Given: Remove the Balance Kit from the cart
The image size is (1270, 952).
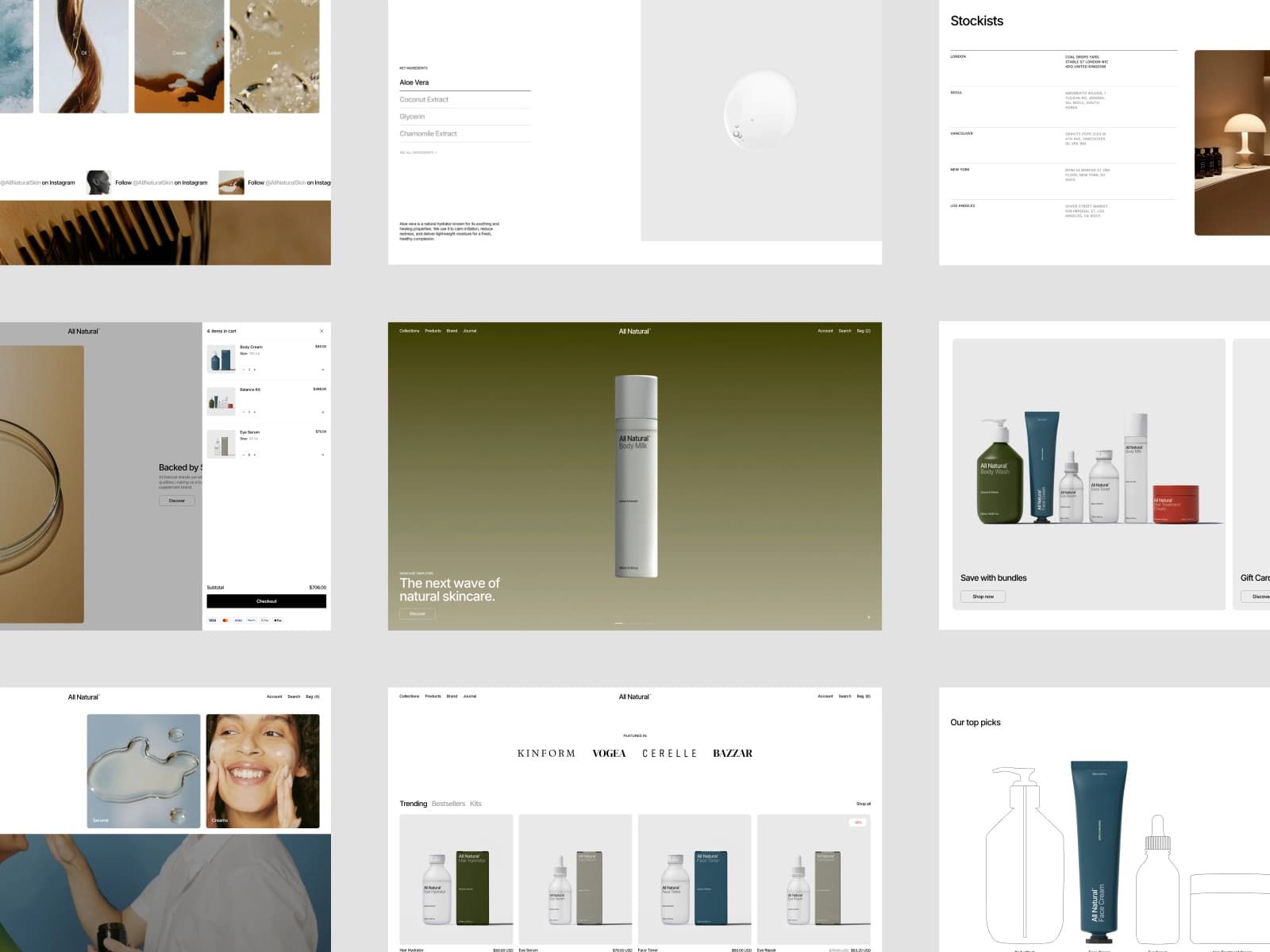Looking at the screenshot, I should click(322, 412).
